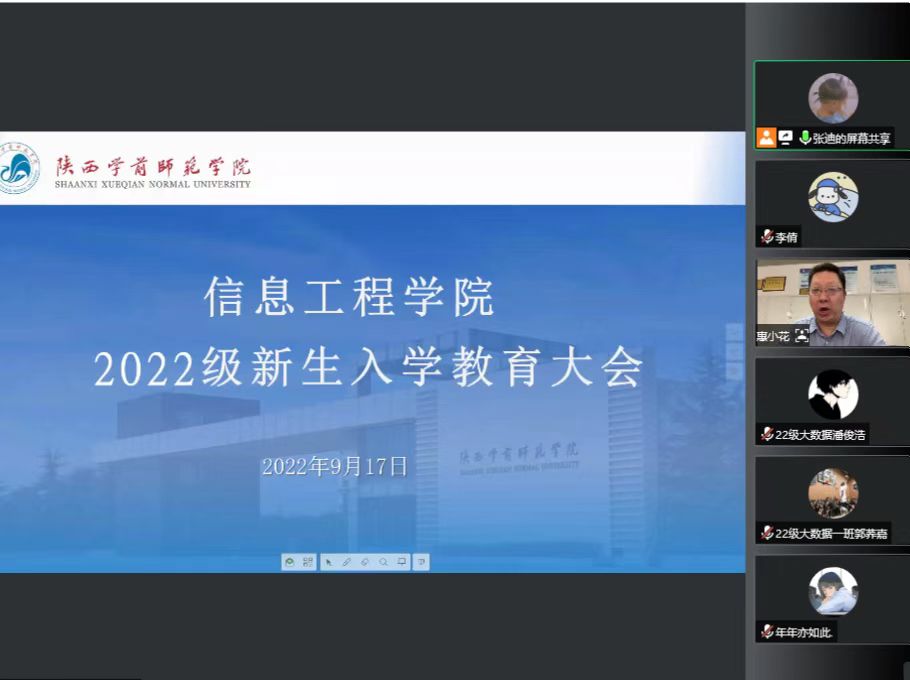Click the slide title 信息工程学院
Viewport: 910px width, 680px height.
tap(349, 298)
